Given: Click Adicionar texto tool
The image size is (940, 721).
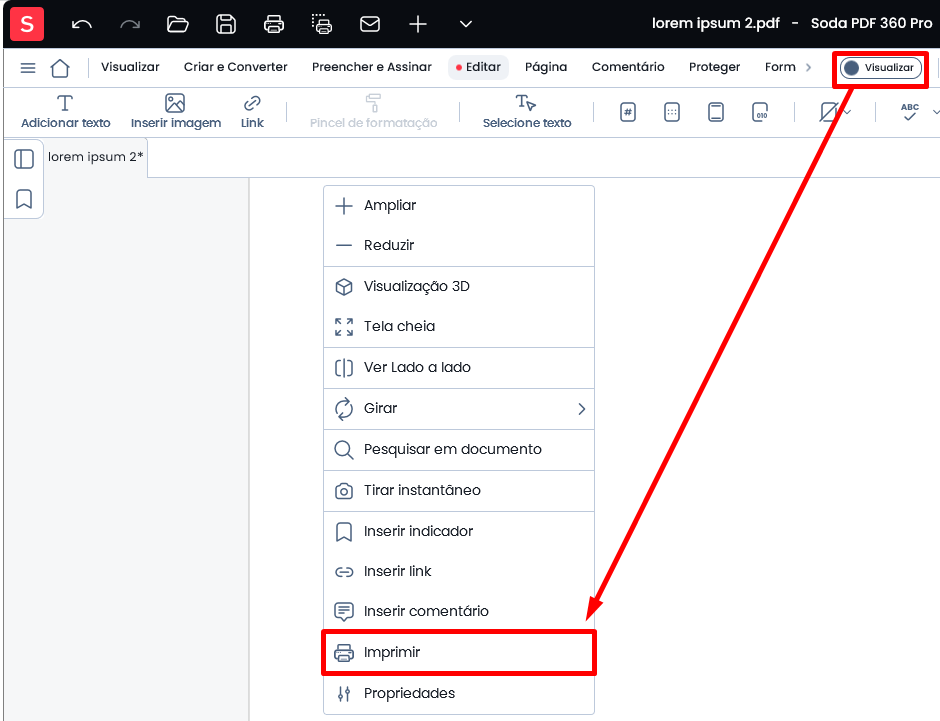Looking at the screenshot, I should point(66,112).
